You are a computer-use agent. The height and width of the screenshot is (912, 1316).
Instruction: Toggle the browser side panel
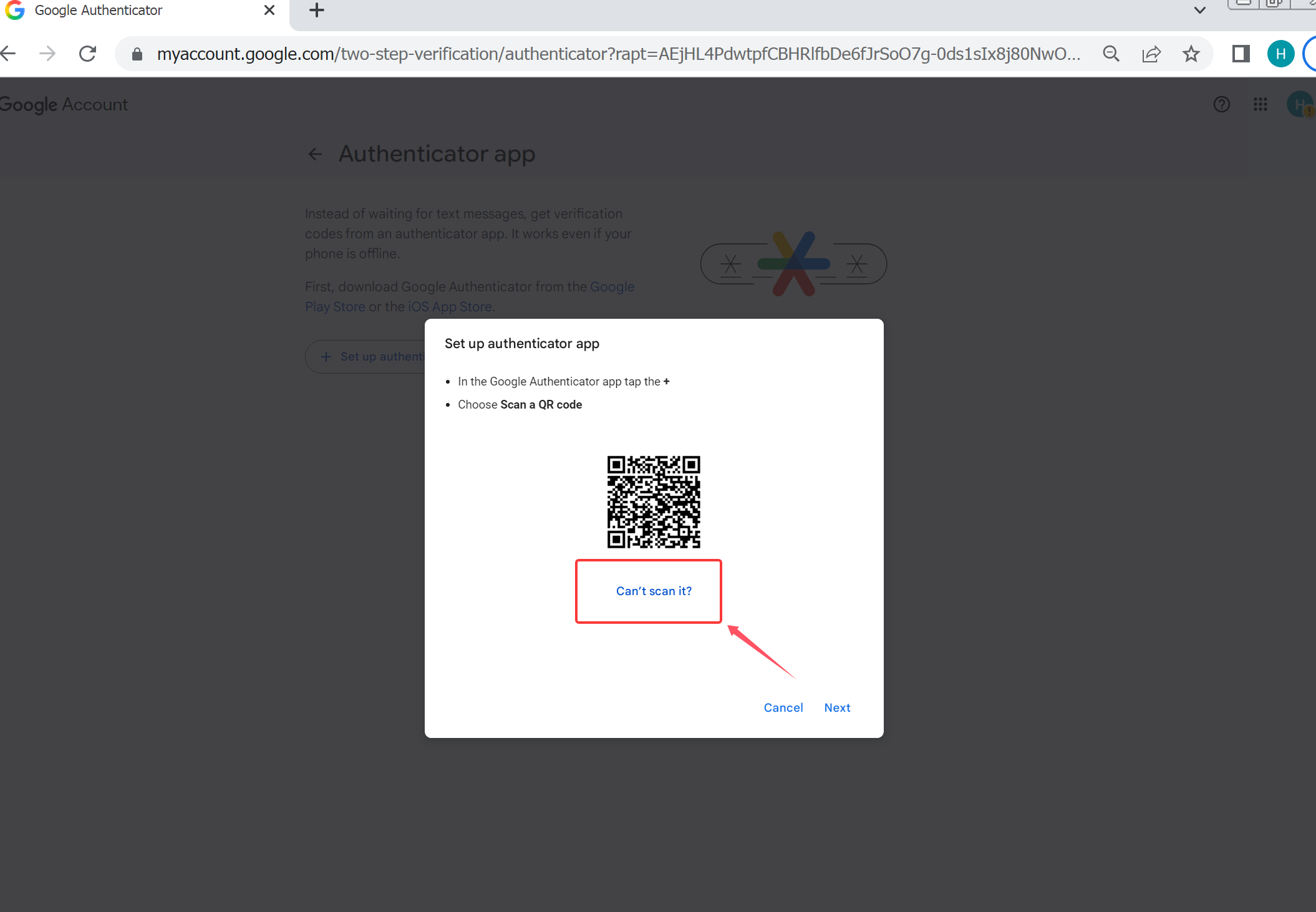tap(1241, 54)
